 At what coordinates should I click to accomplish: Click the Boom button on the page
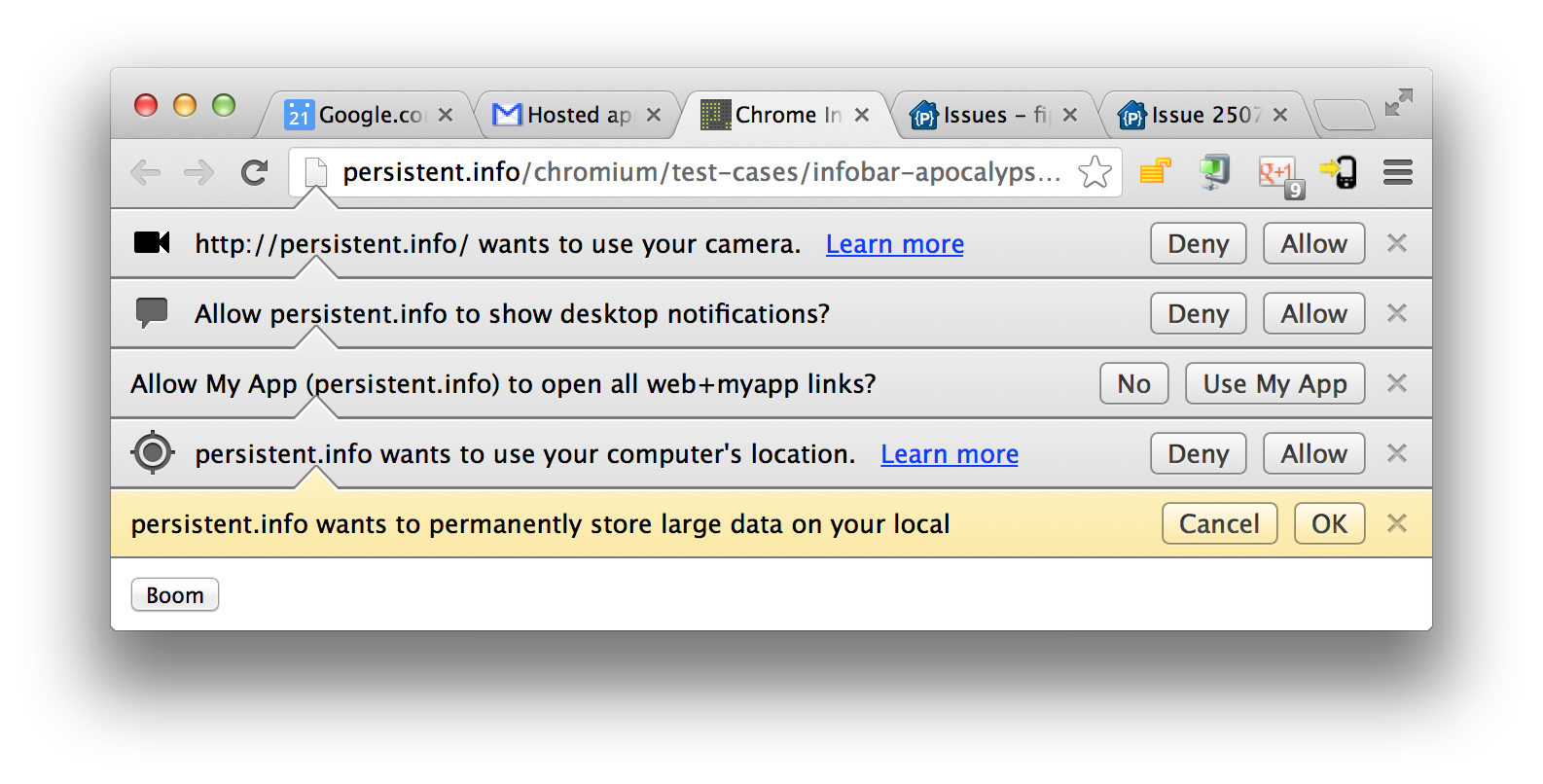click(x=175, y=594)
